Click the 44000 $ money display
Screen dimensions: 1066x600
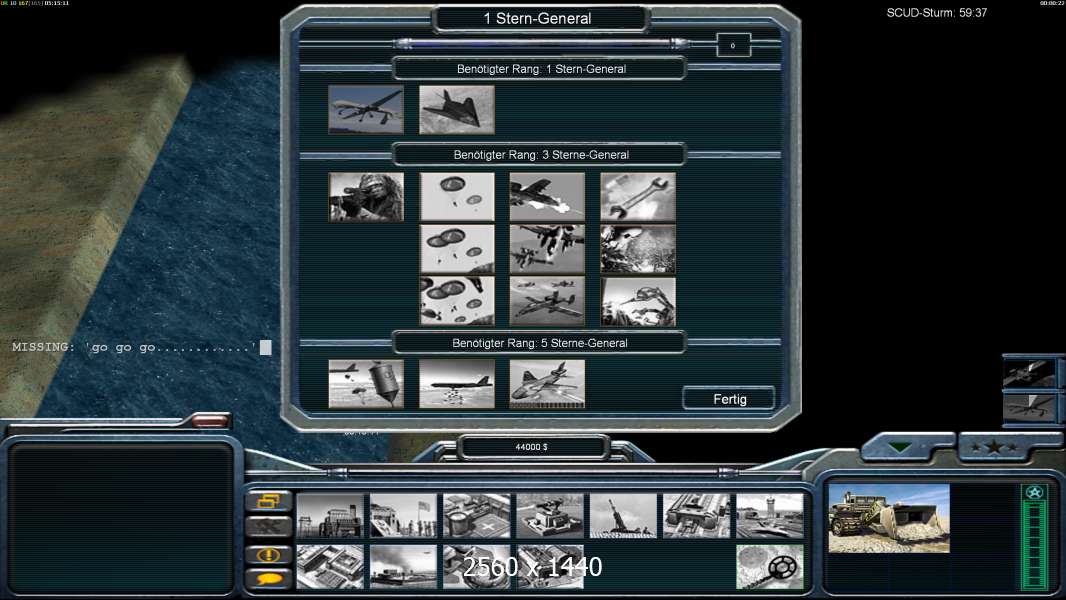tap(531, 447)
